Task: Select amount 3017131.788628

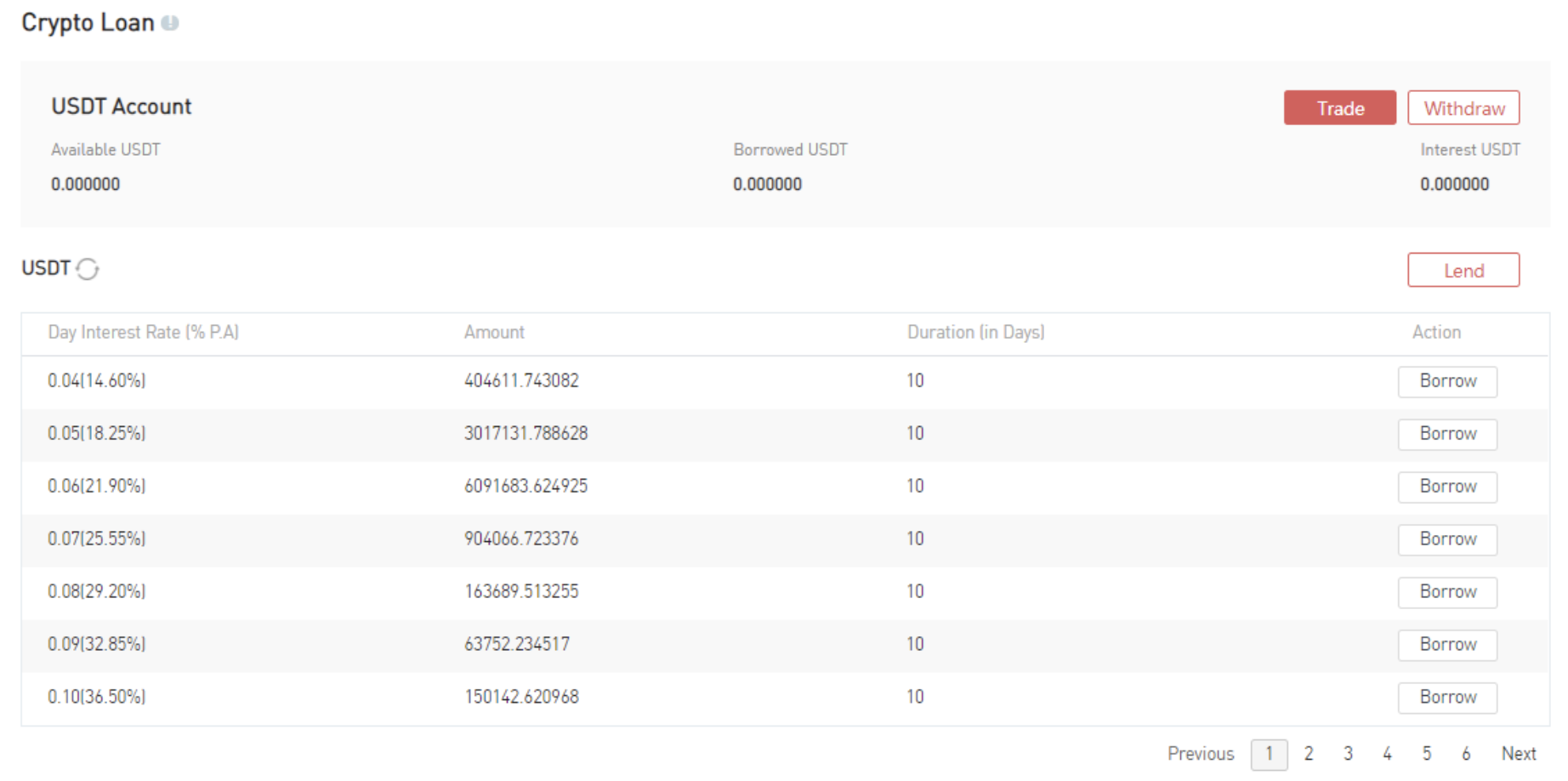Action: (526, 434)
